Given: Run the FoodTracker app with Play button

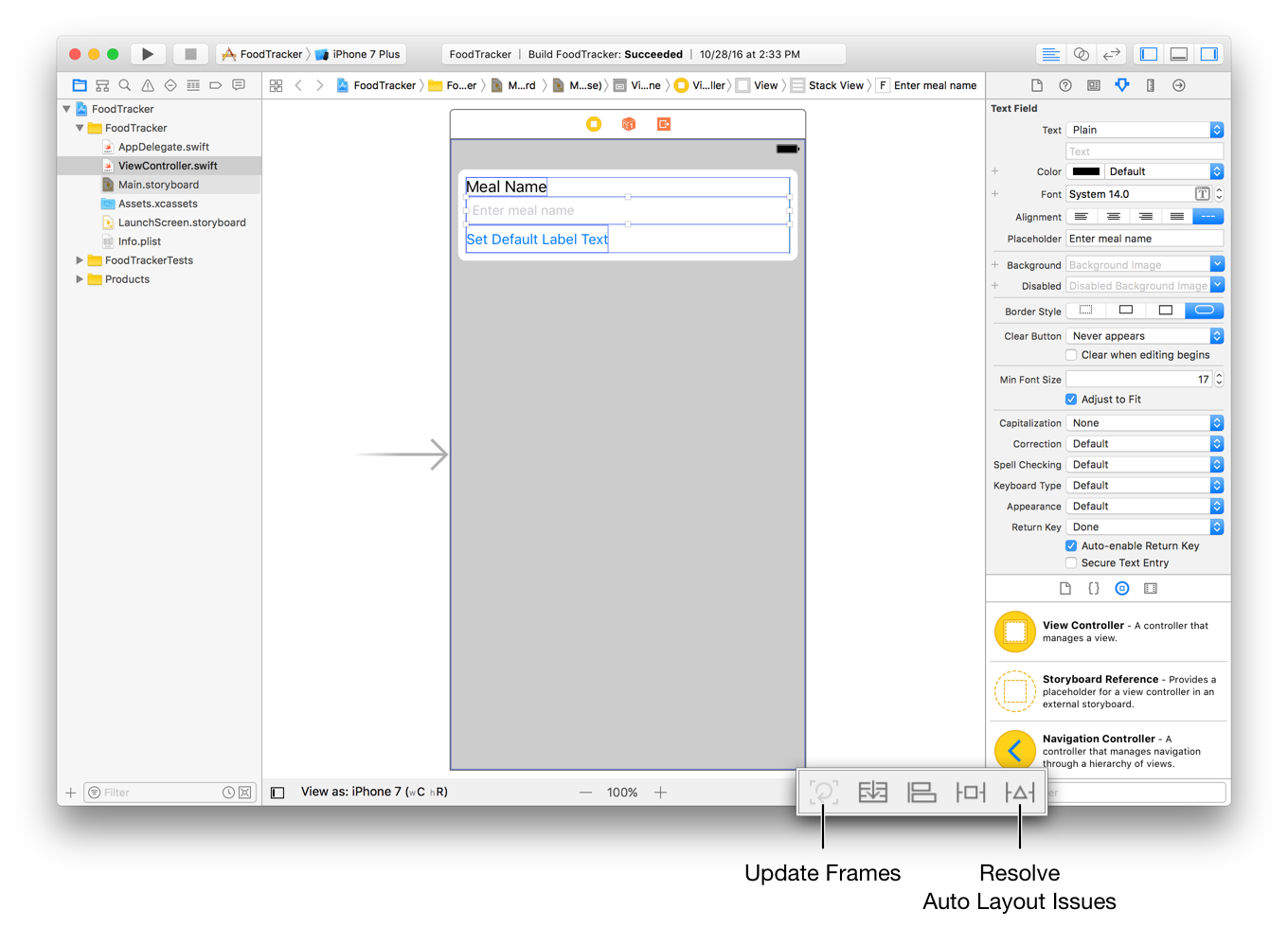Looking at the screenshot, I should pyautogui.click(x=148, y=54).
